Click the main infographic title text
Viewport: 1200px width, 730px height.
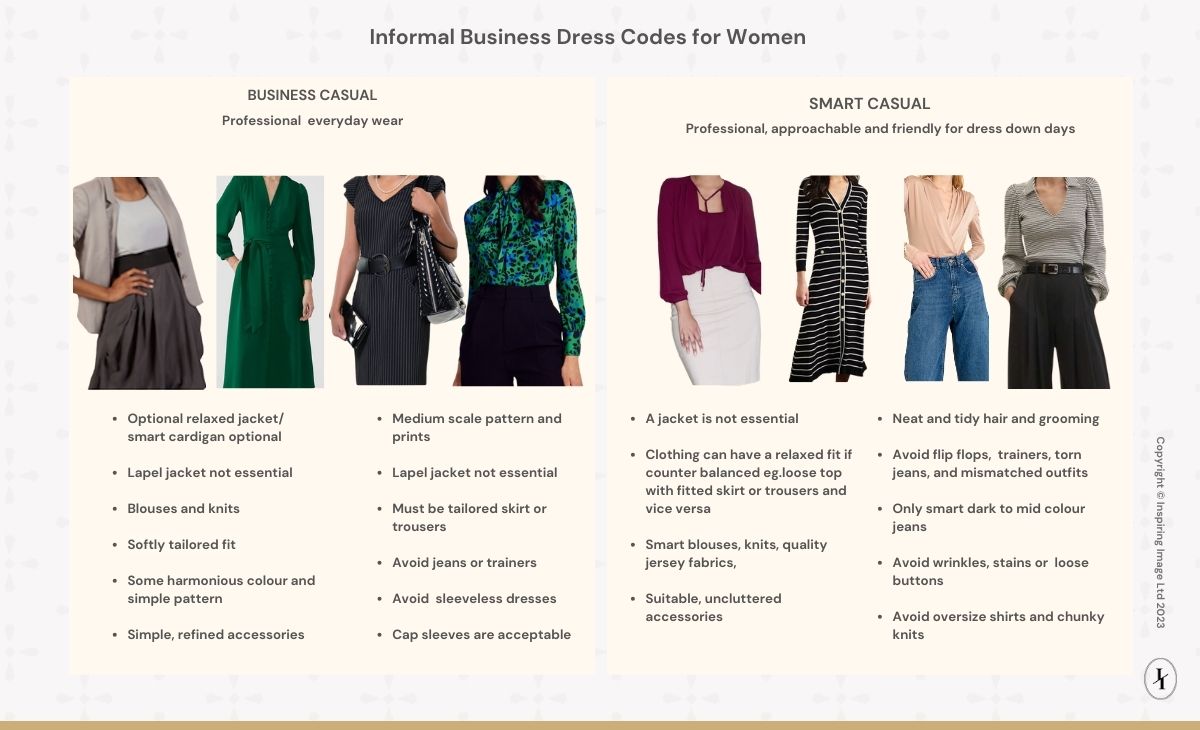588,37
